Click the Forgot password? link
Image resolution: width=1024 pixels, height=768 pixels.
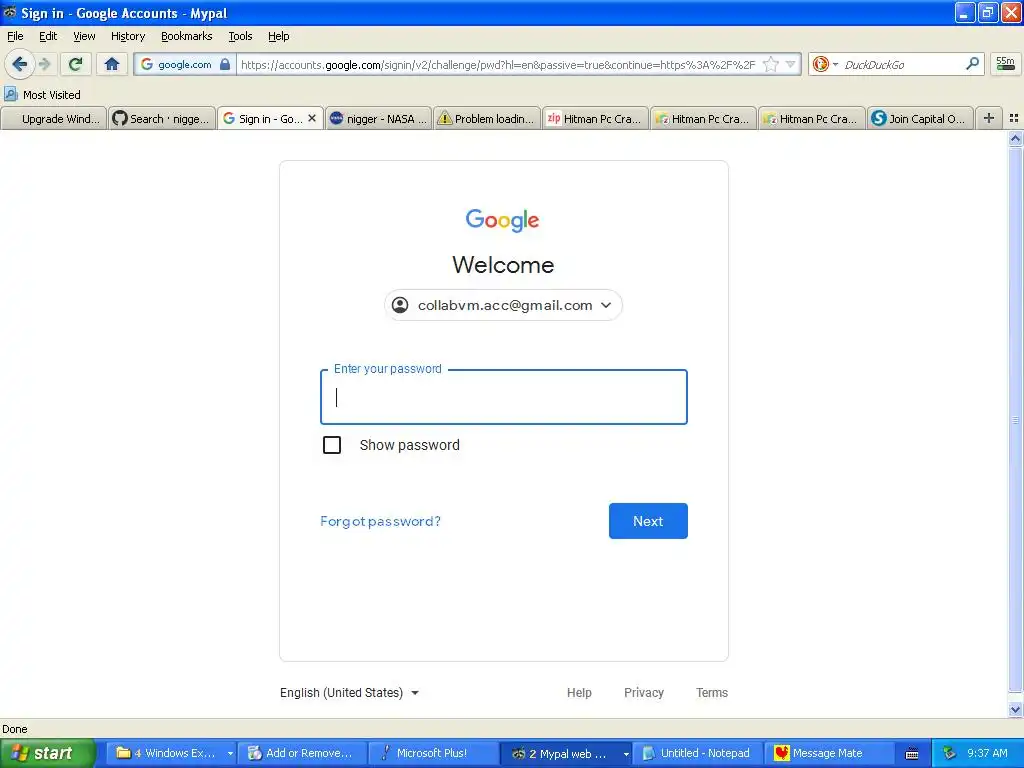pyautogui.click(x=380, y=521)
